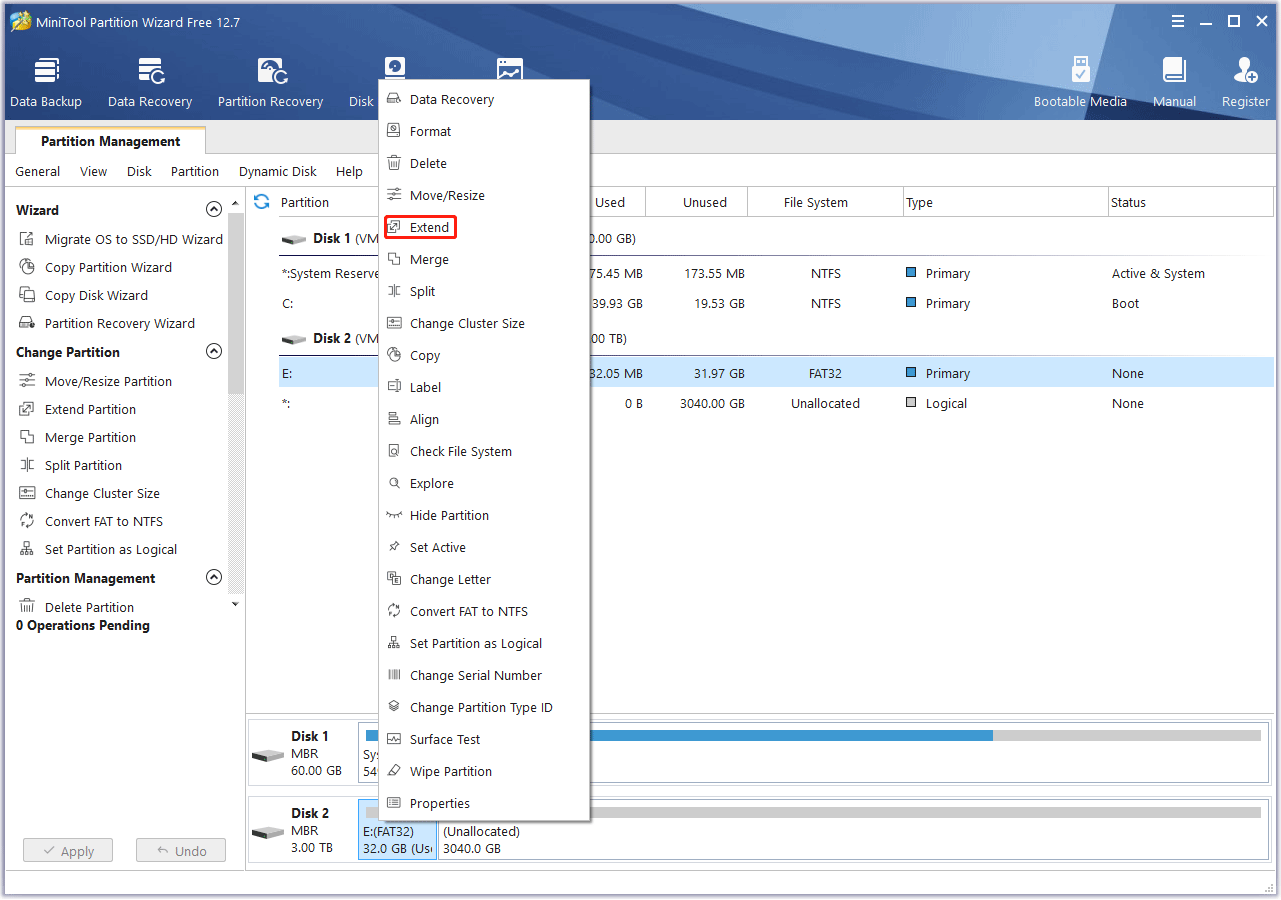This screenshot has height=900, width=1281.
Task: Select Change Letter in context menu
Action: pos(484,579)
